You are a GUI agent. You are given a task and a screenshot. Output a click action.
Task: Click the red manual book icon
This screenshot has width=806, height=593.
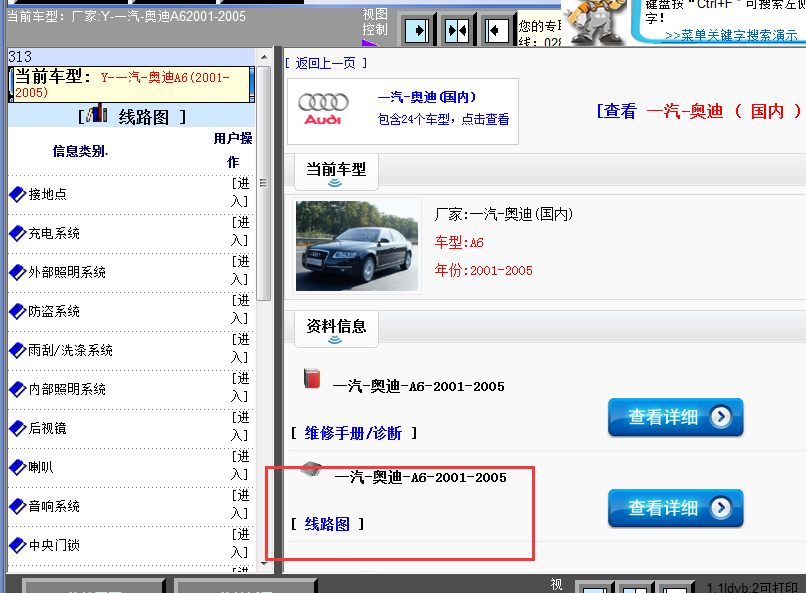pyautogui.click(x=312, y=378)
